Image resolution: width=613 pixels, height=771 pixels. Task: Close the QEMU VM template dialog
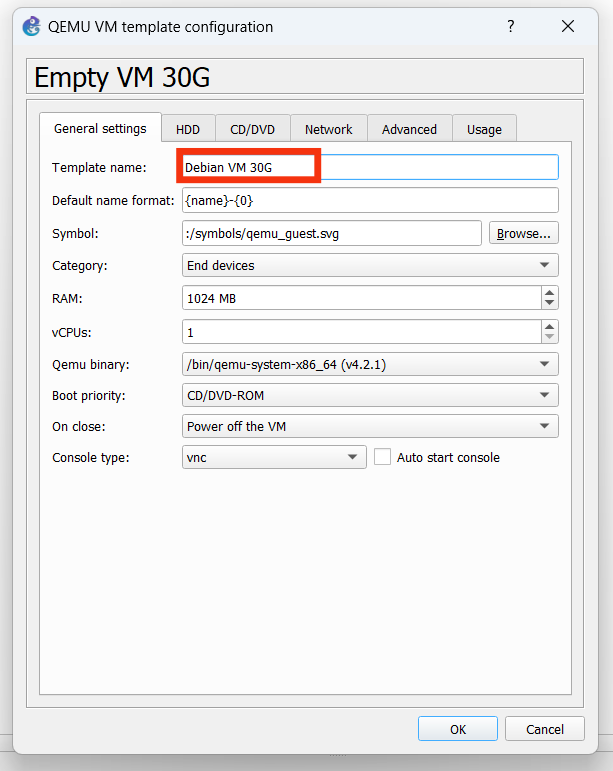click(568, 27)
